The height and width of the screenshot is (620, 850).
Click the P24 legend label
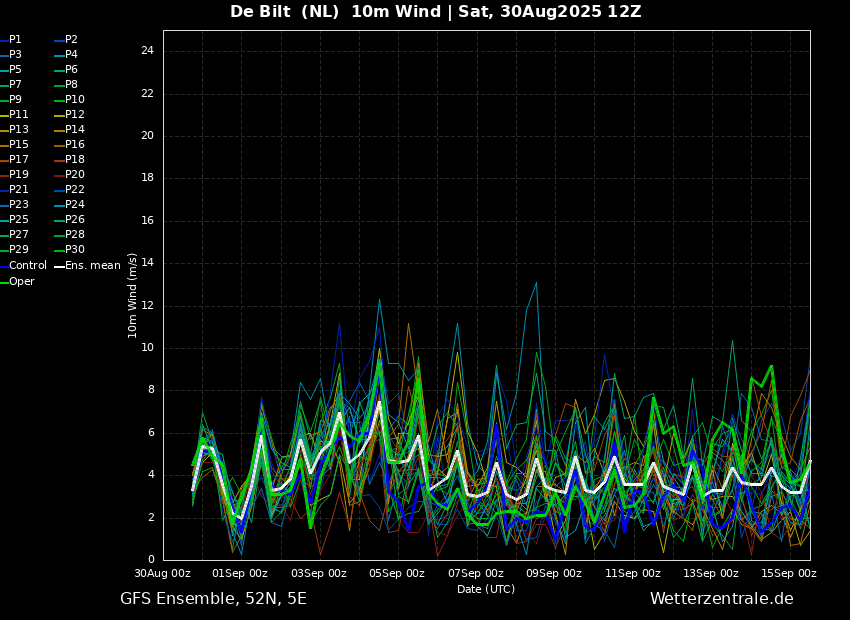[70, 204]
